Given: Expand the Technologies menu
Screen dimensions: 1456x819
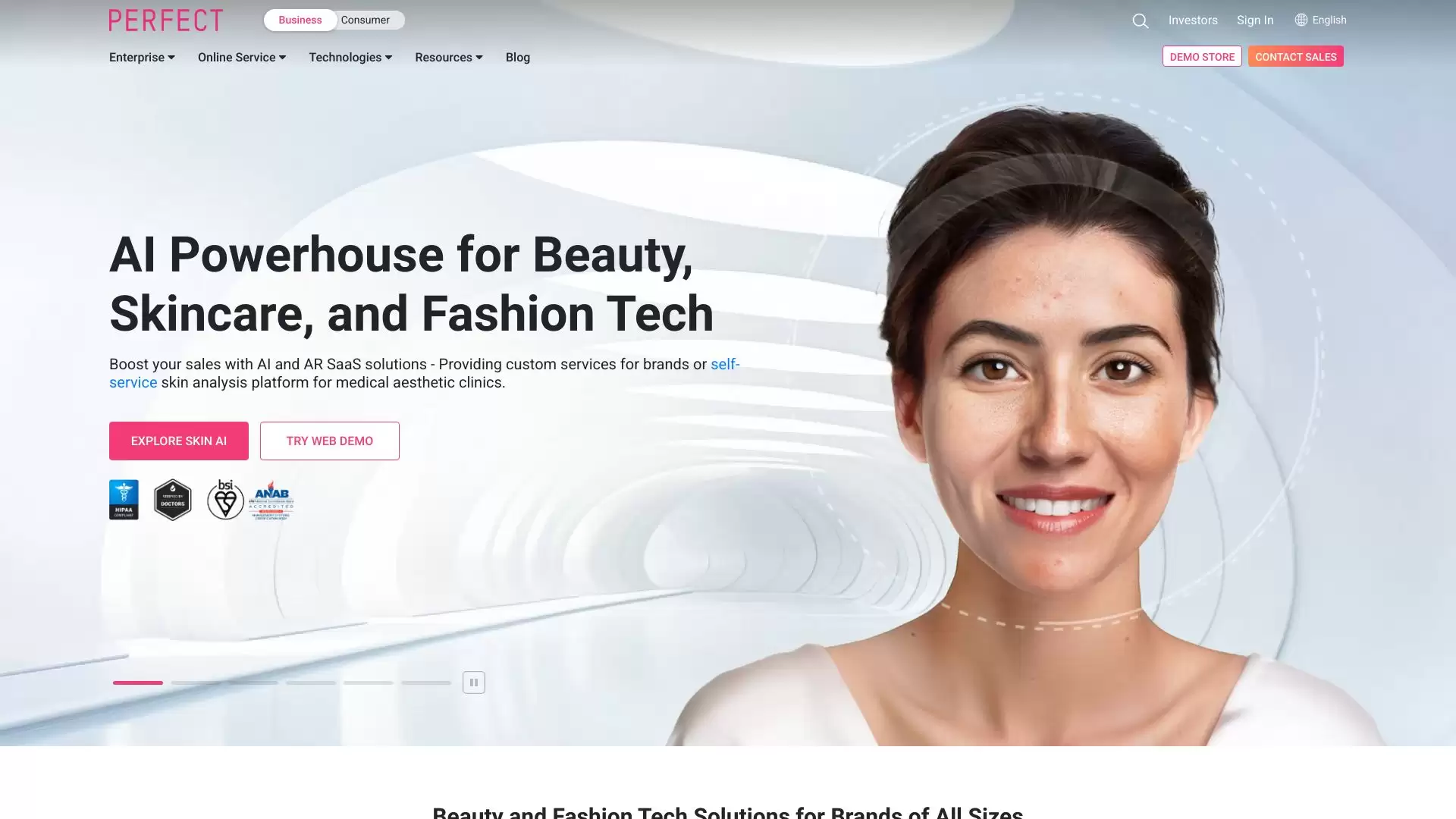Looking at the screenshot, I should (x=350, y=58).
